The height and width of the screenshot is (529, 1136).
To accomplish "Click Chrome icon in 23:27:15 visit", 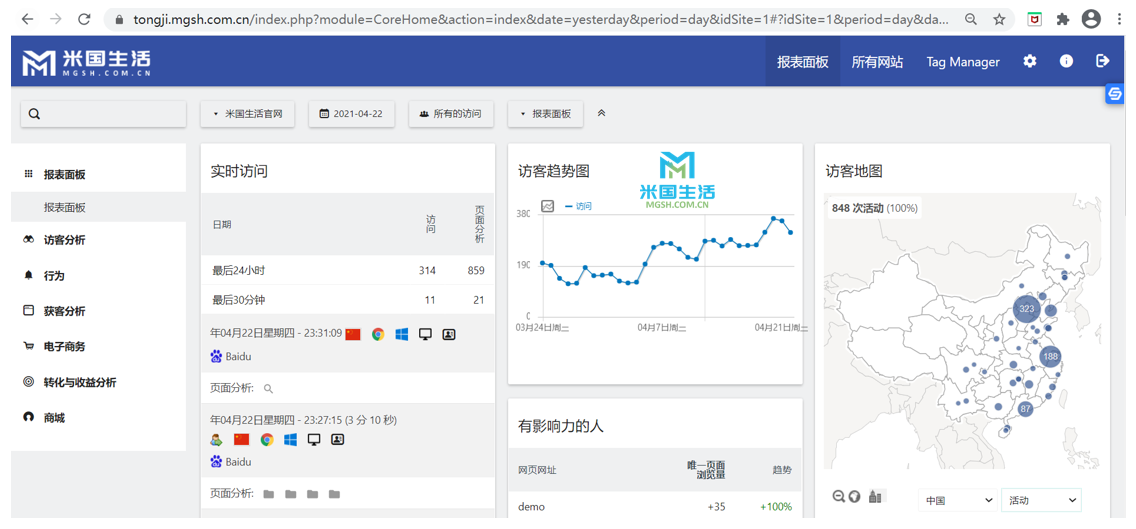I will click(x=267, y=440).
